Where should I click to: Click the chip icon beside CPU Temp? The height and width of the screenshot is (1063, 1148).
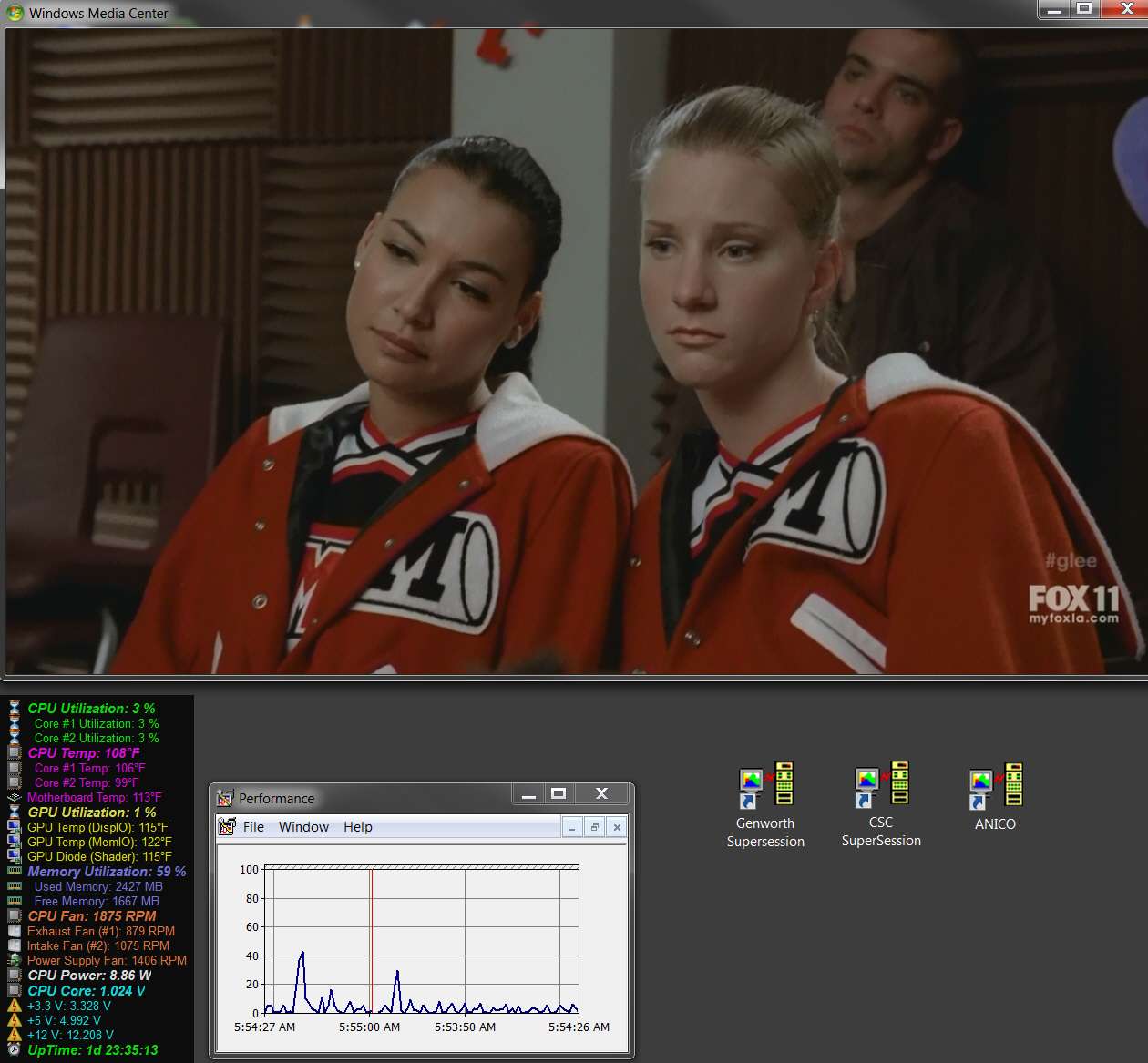click(14, 752)
